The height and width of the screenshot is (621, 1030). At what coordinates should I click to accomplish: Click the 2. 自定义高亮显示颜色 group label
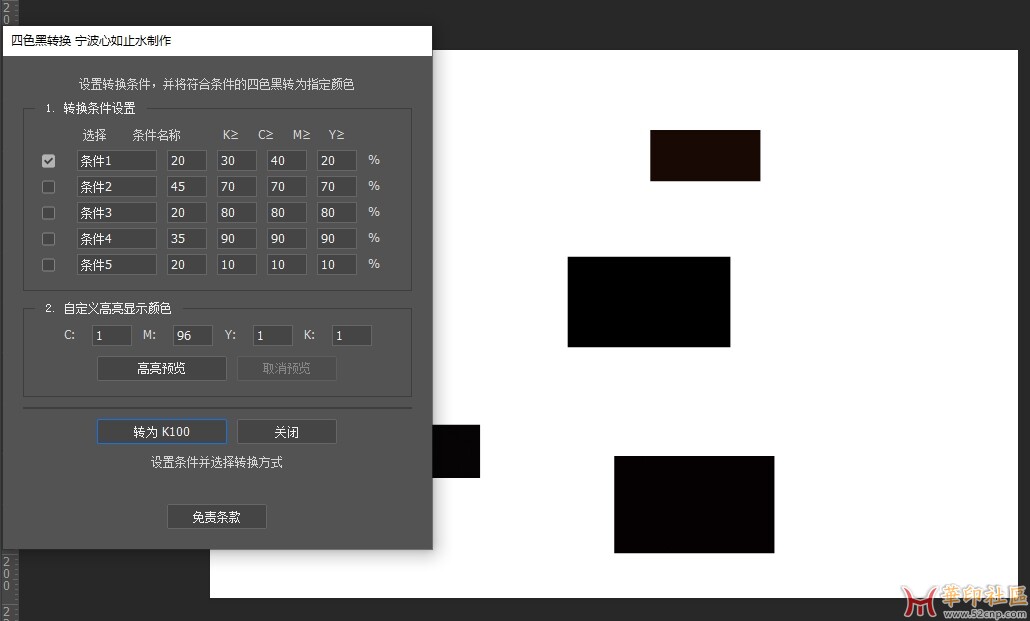tap(108, 308)
